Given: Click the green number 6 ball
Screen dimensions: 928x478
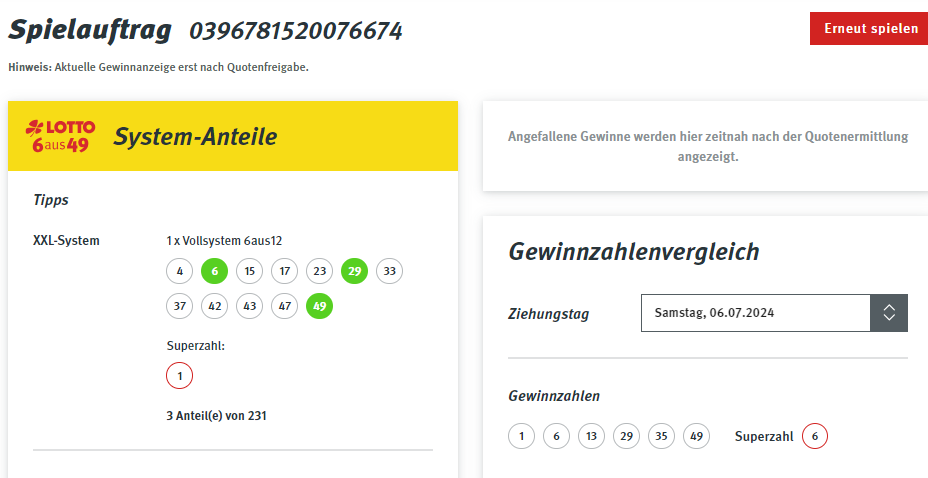Looking at the screenshot, I should pos(214,271).
